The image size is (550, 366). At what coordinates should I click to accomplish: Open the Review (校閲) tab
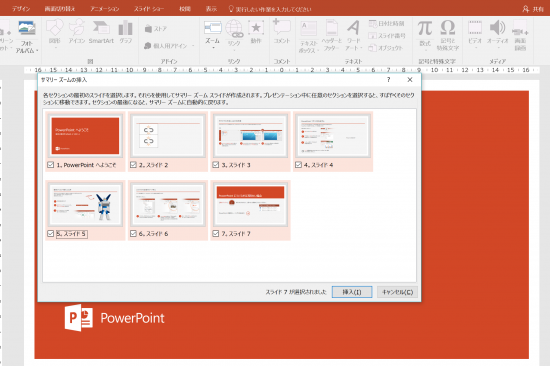(185, 9)
